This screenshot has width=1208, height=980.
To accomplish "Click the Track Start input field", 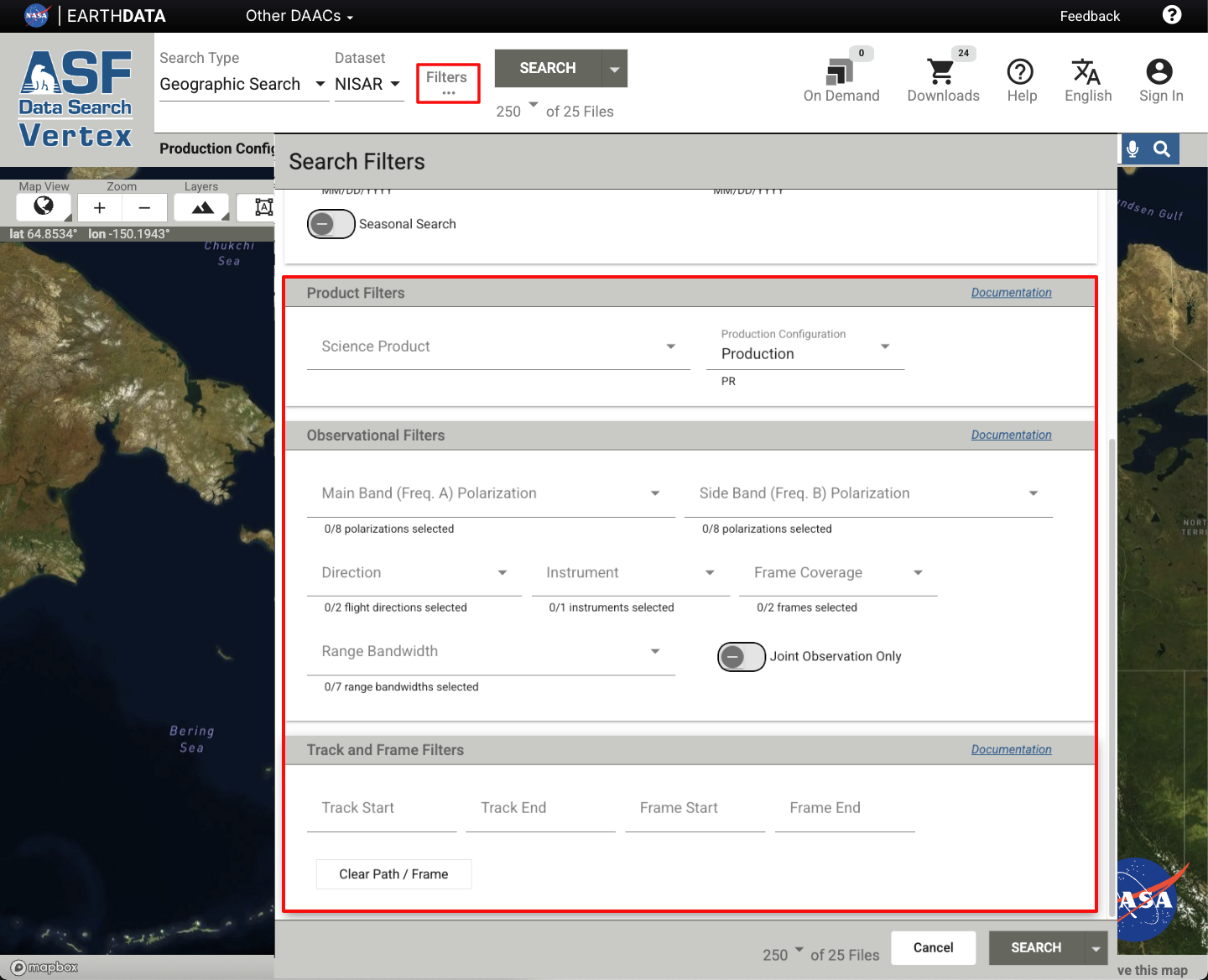I will tap(382, 809).
